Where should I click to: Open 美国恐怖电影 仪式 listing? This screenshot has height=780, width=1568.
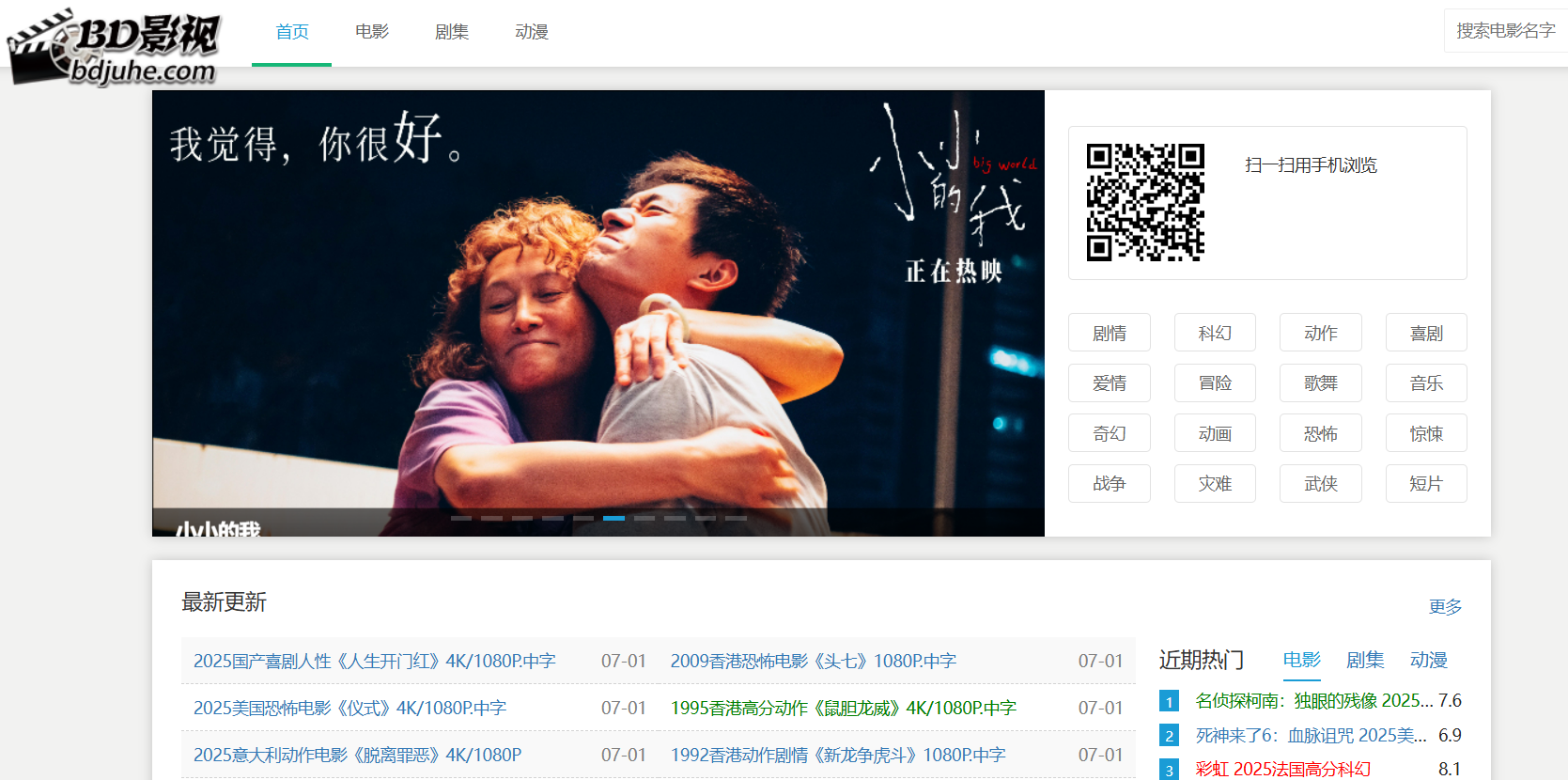pos(349,708)
